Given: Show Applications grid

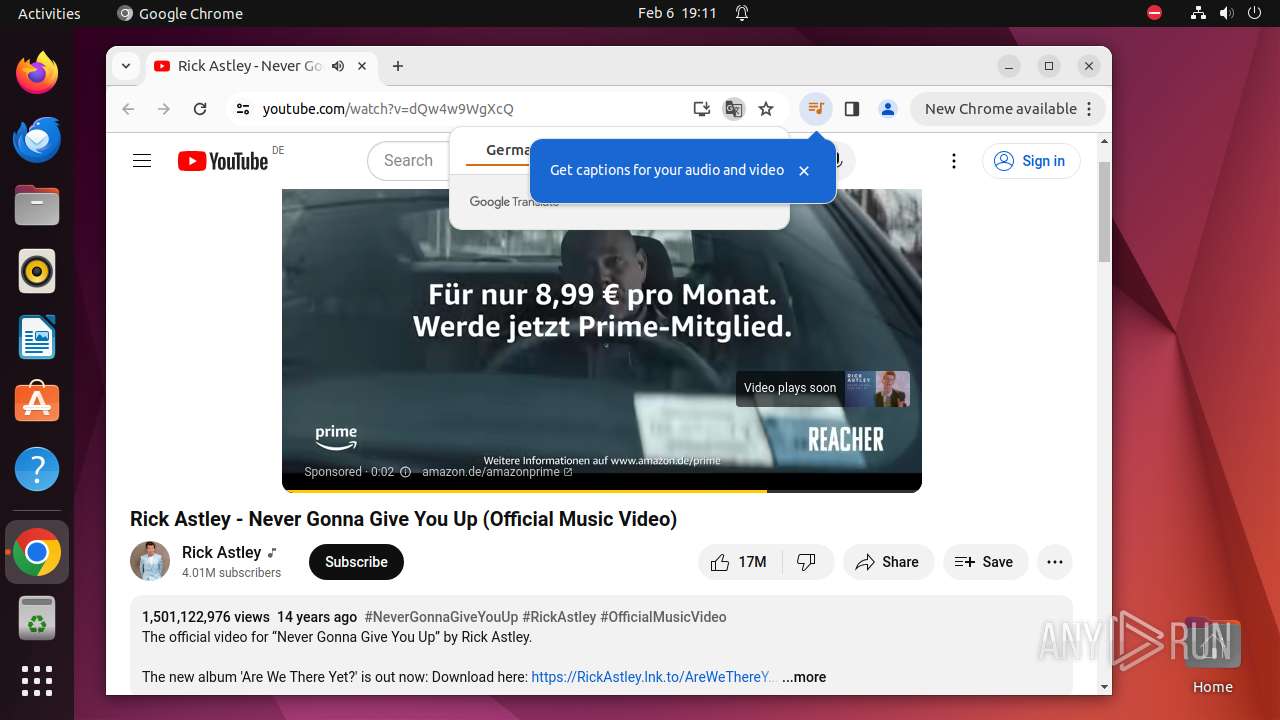Looking at the screenshot, I should tap(37, 681).
